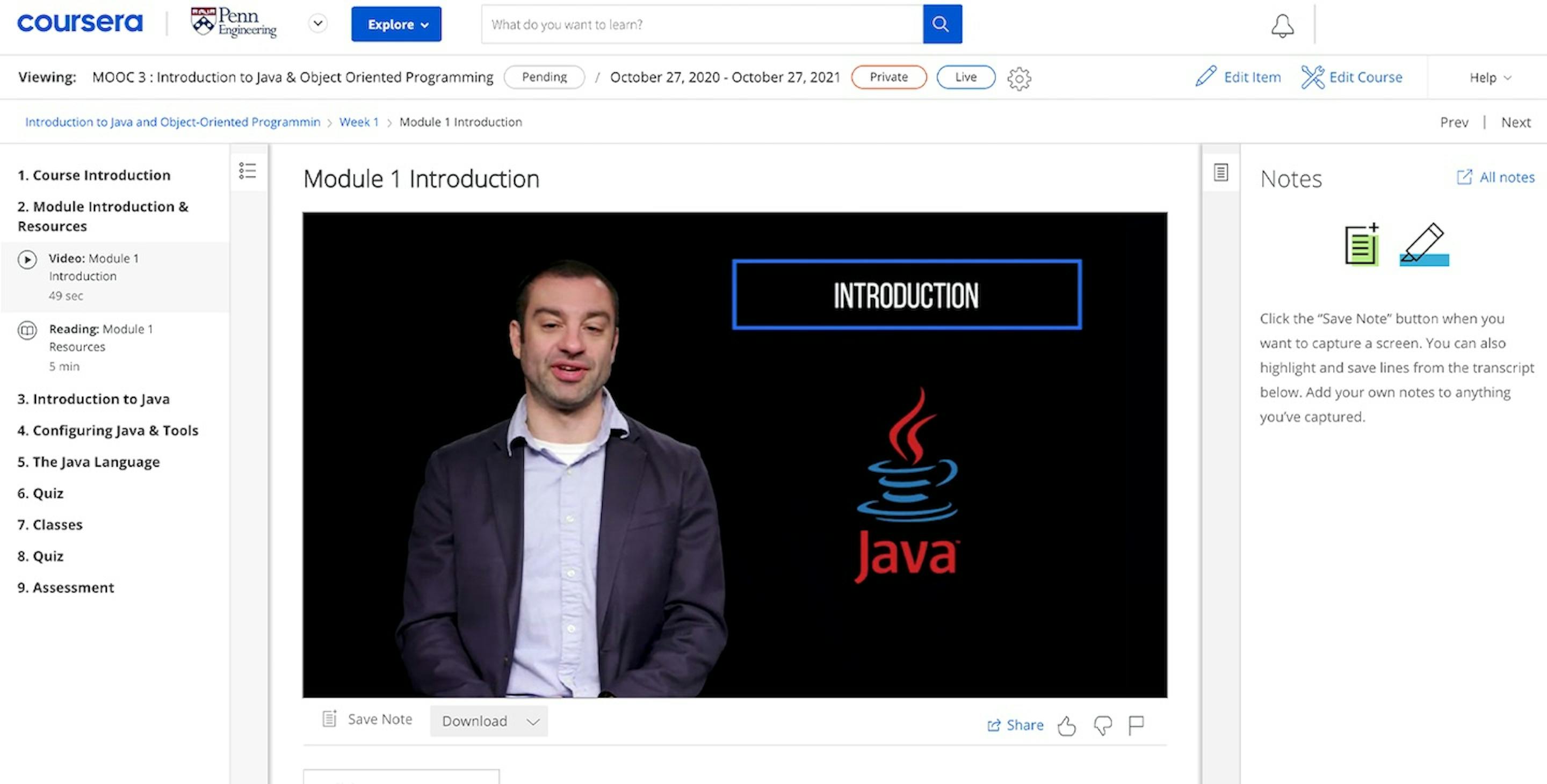1547x784 pixels.
Task: Click the video player to play
Action: click(734, 454)
